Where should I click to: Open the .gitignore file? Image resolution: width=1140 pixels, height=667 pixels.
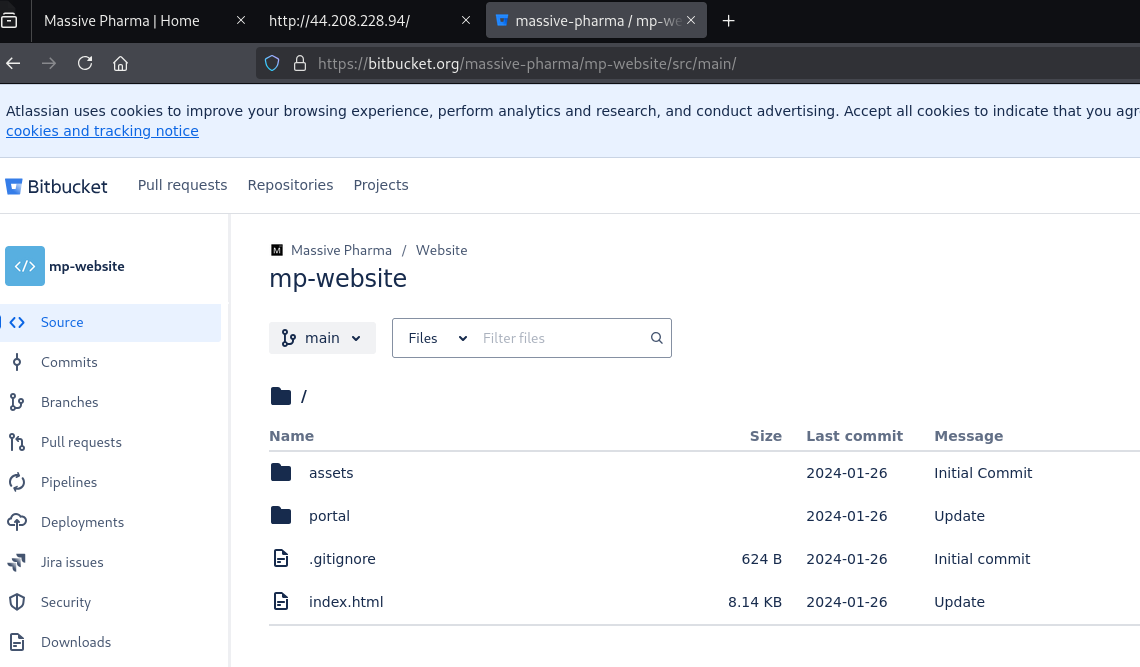tap(342, 559)
